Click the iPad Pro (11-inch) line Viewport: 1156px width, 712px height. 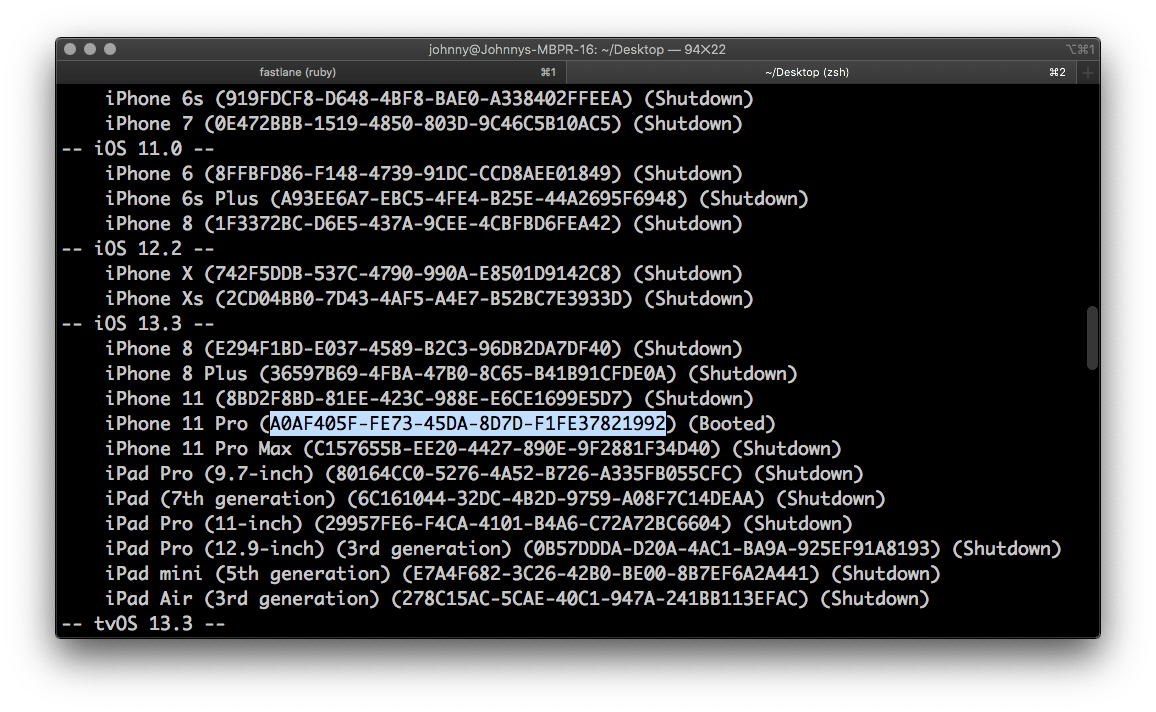point(478,524)
